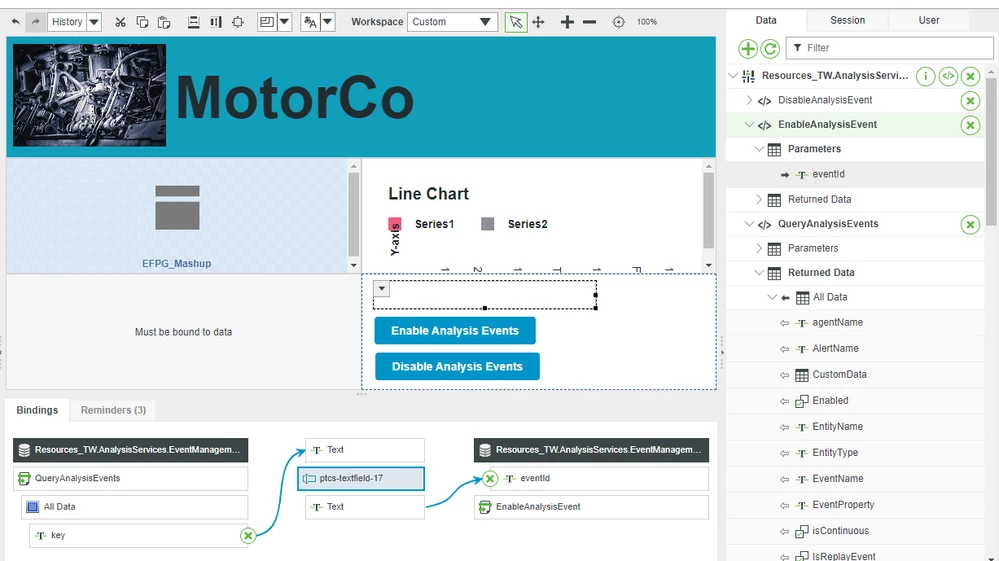Open the localization dropdown arrow
999x561 pixels.
(x=327, y=22)
